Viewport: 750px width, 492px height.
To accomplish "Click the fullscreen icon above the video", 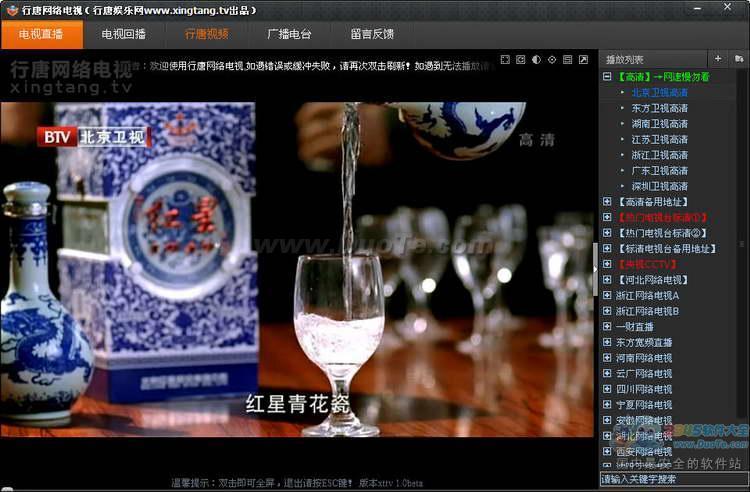I will (505, 60).
